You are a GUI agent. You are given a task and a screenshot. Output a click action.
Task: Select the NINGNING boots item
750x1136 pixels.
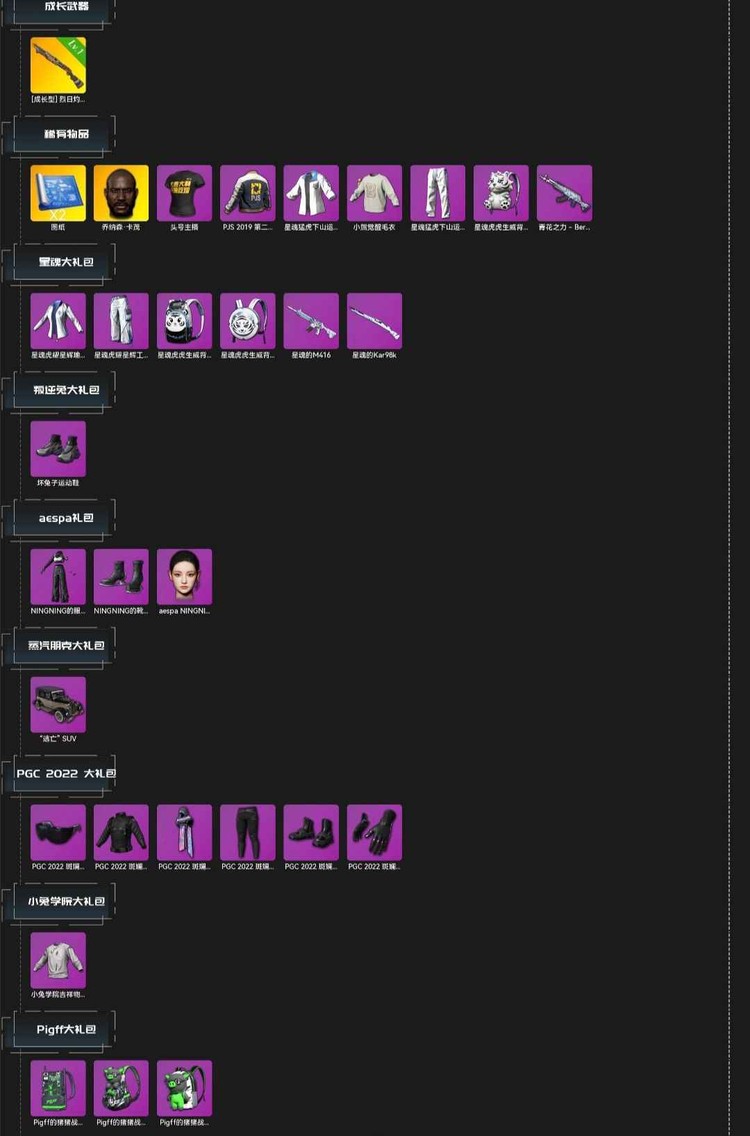[x=121, y=577]
